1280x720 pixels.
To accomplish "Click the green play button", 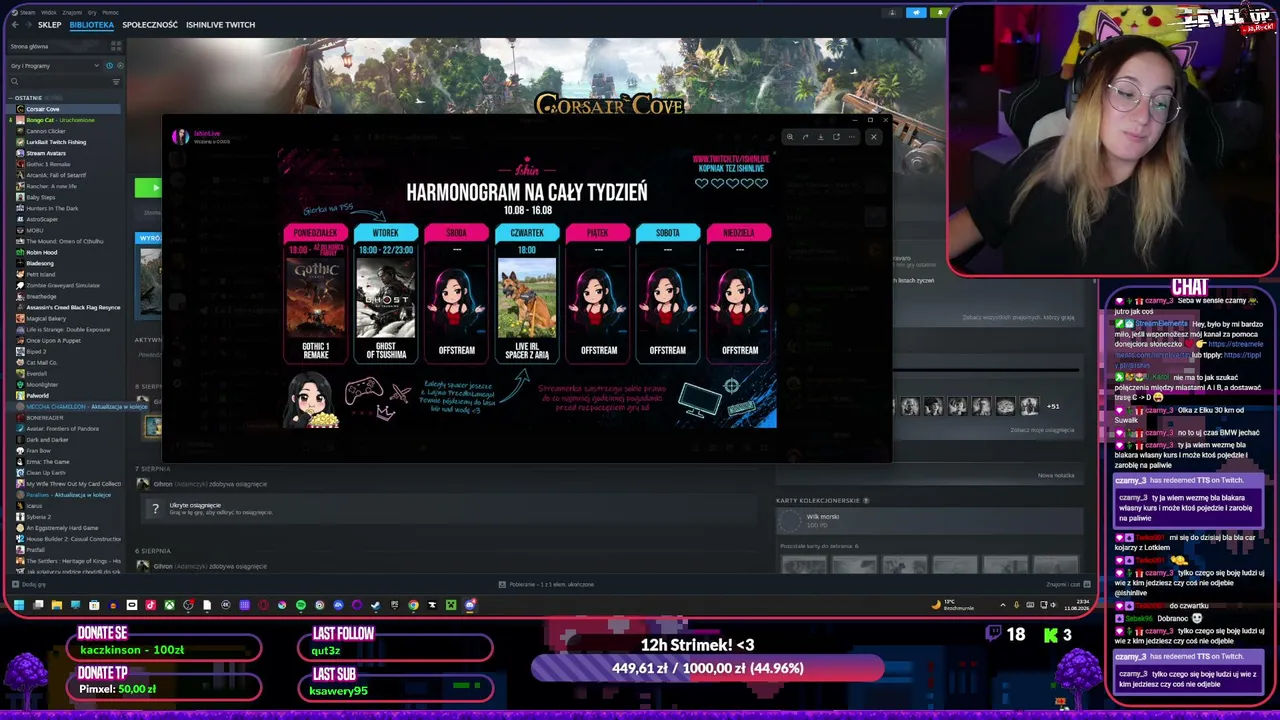I will click(x=148, y=187).
